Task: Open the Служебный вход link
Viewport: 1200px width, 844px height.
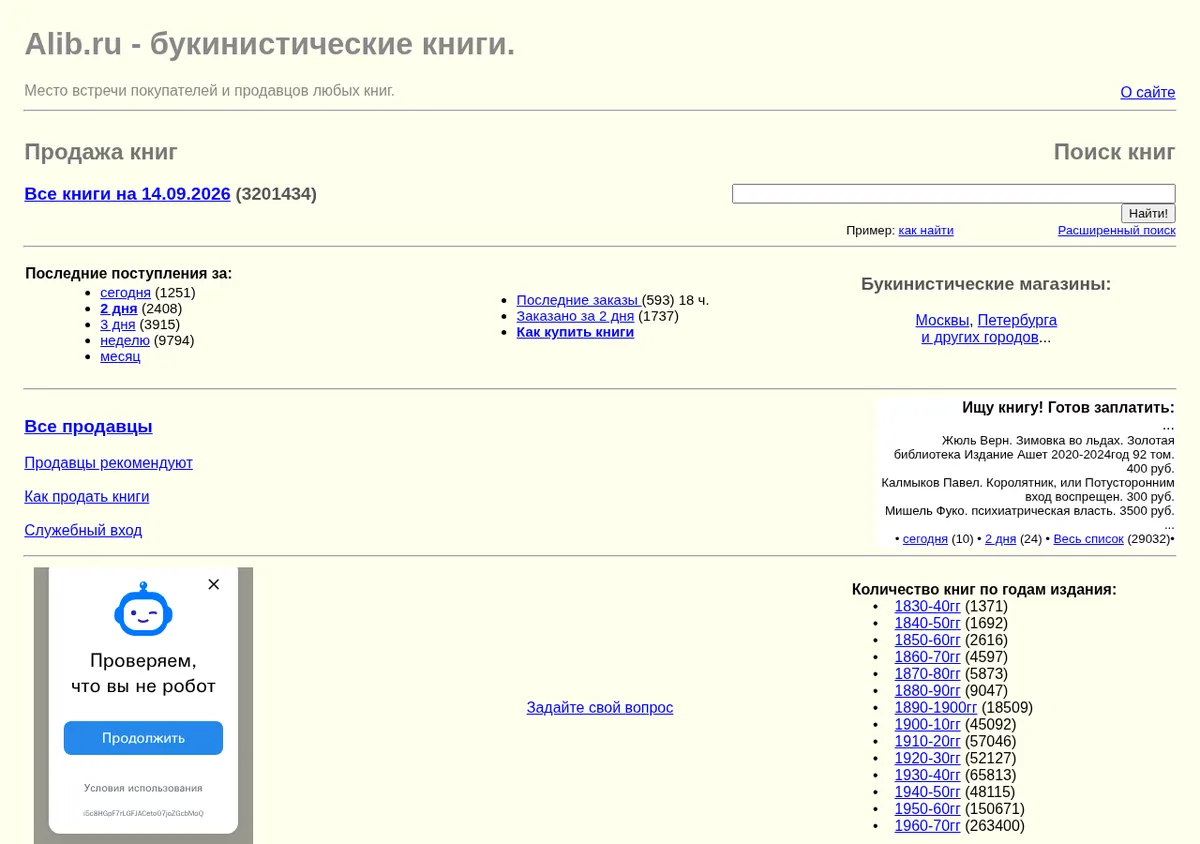Action: [83, 530]
